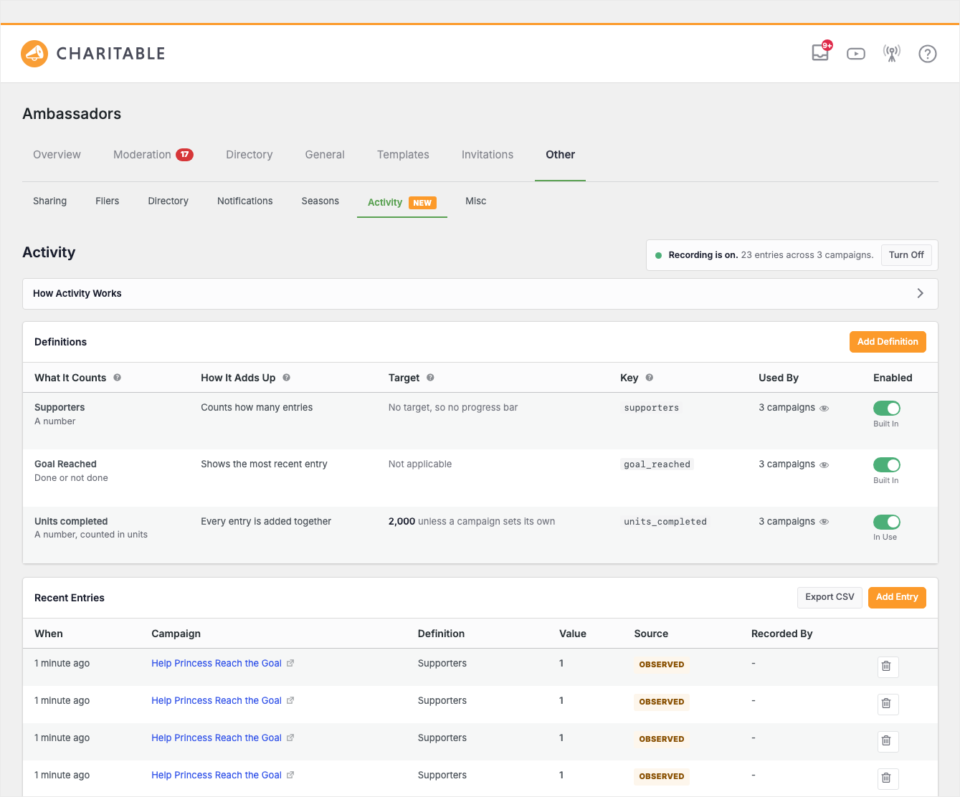Export recent entries as CSV
Viewport: 960px width, 797px height.
coord(829,597)
